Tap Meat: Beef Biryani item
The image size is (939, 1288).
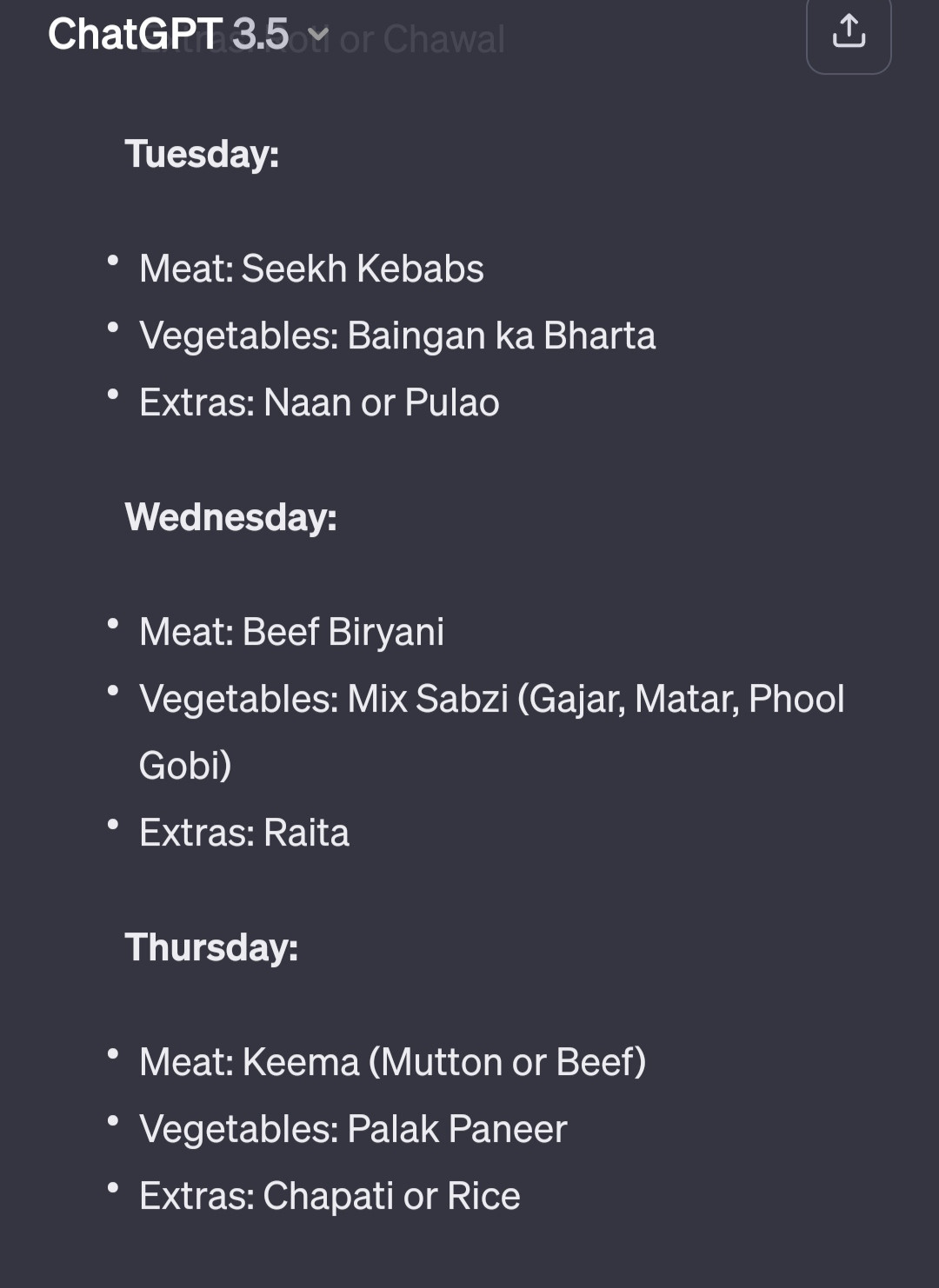tap(291, 632)
